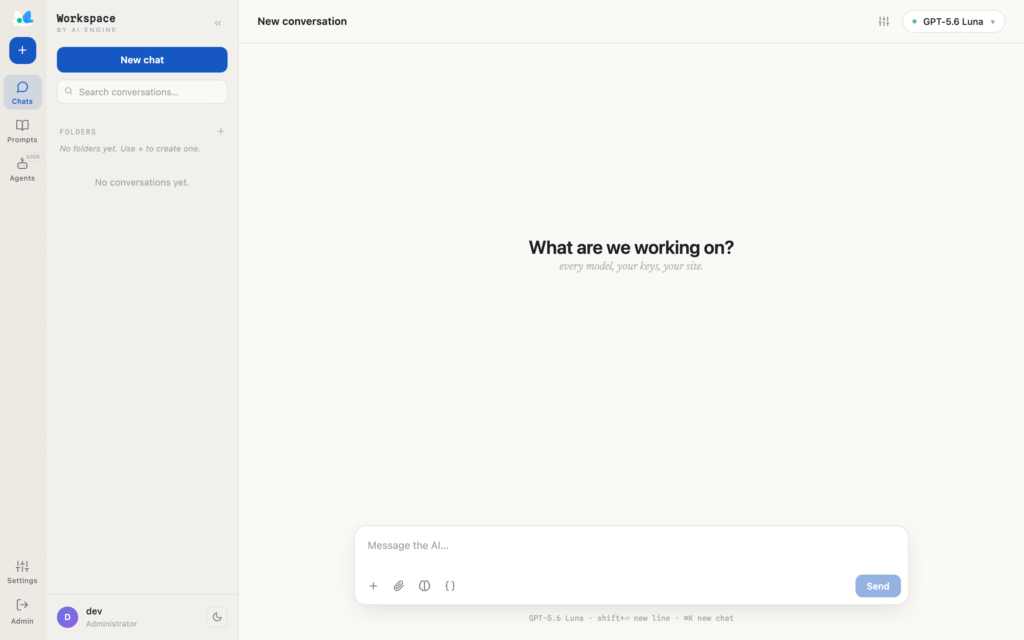Screen dimensions: 1024x640
Task: Click the Workspace heading text
Action: click(x=86, y=18)
